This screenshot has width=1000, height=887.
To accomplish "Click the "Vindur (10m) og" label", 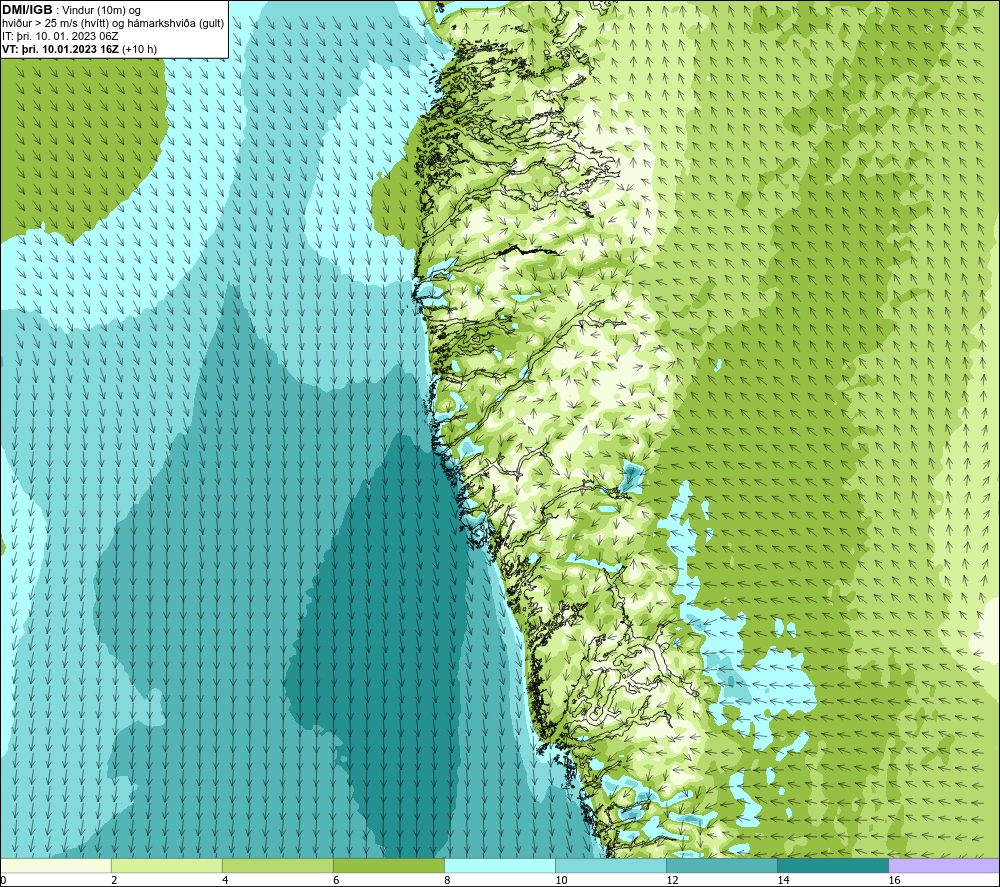I will point(101,11).
